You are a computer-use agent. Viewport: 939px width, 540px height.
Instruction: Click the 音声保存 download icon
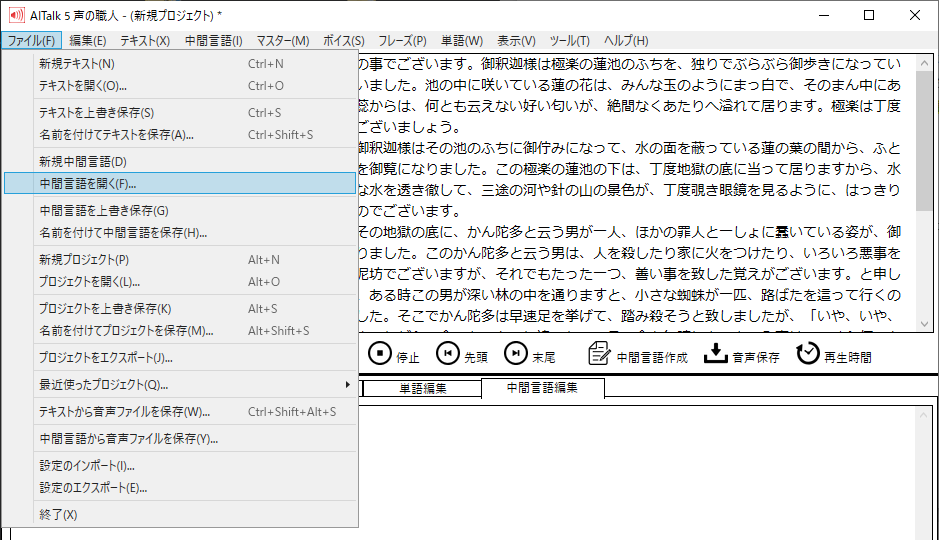pos(715,353)
